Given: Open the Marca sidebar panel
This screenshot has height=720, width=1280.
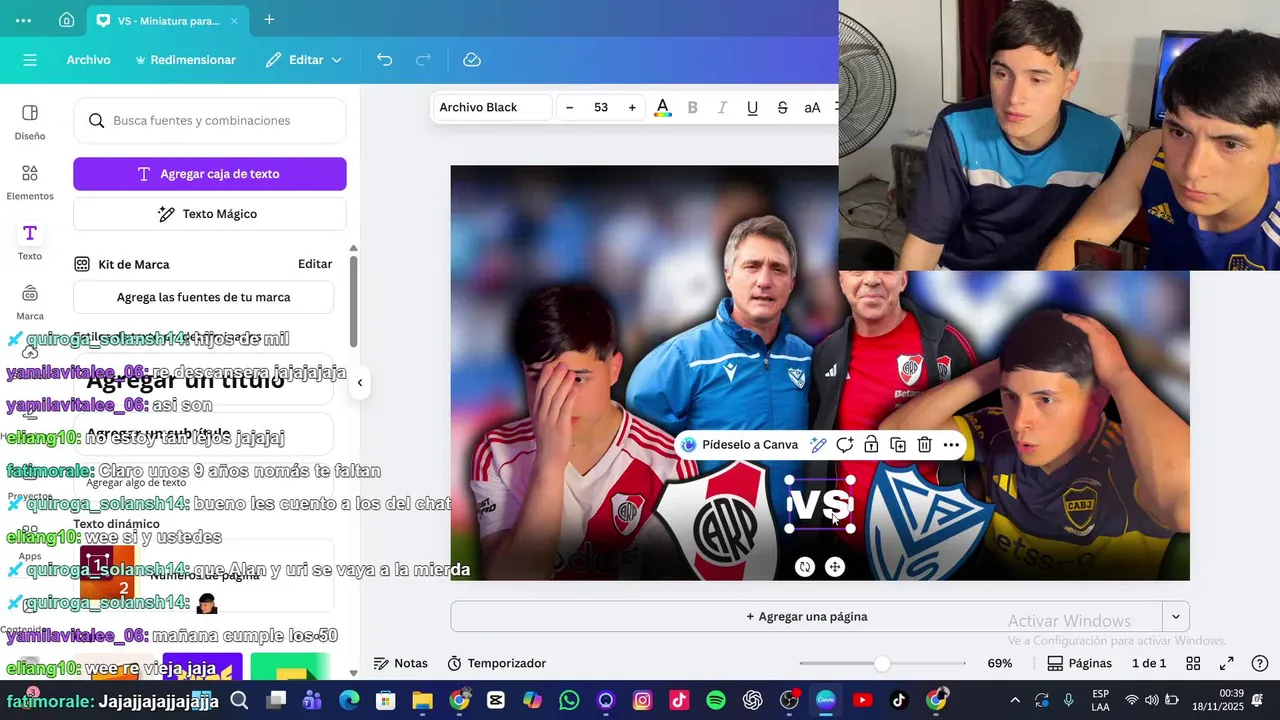Looking at the screenshot, I should (x=30, y=303).
